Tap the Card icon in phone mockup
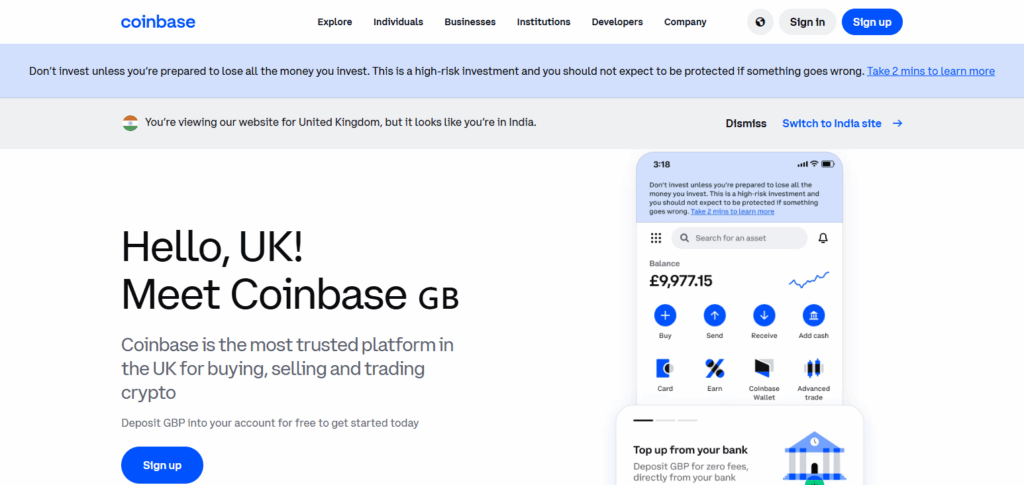Screen dimensions: 1024x485 pyautogui.click(x=665, y=369)
